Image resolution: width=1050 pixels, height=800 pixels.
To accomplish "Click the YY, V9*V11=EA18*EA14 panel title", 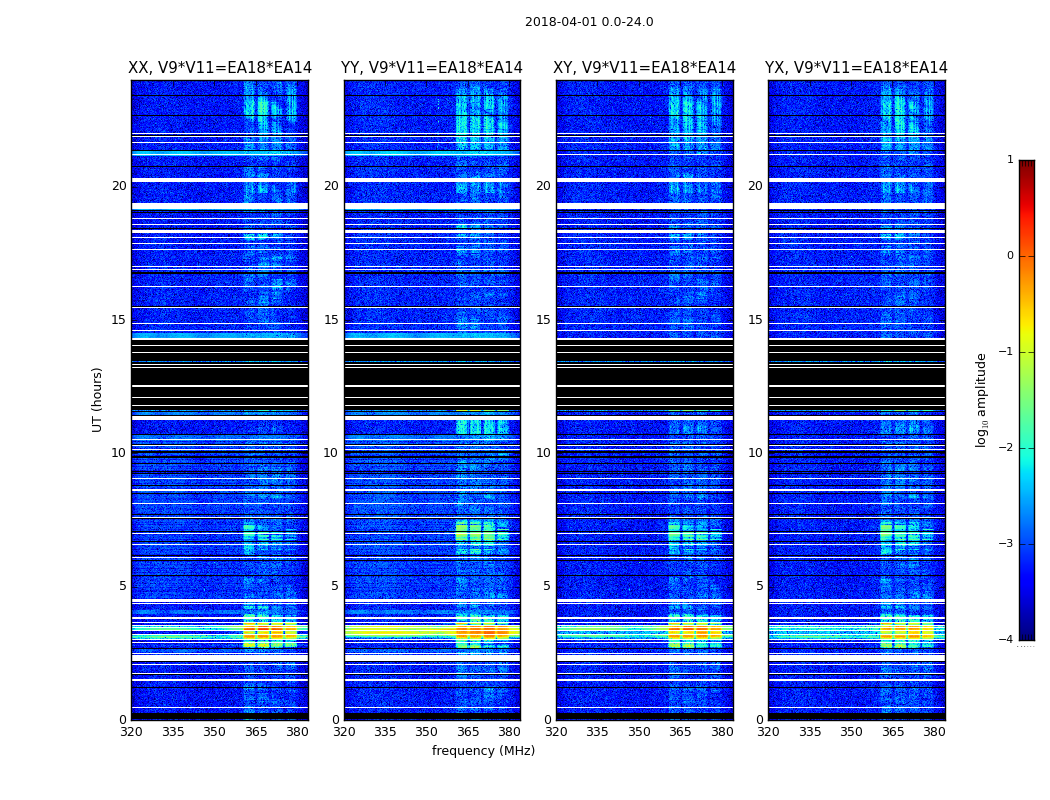I will [x=431, y=68].
